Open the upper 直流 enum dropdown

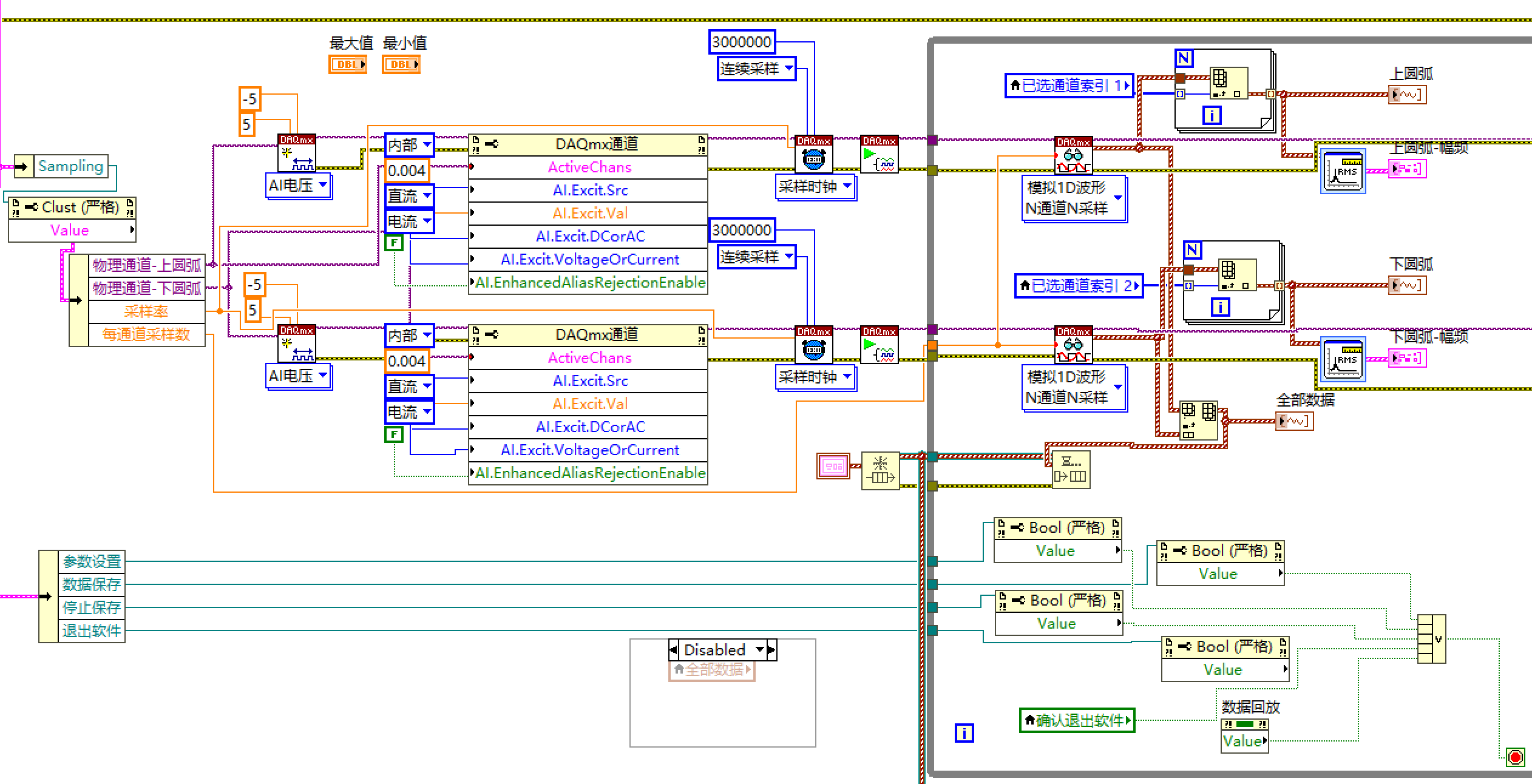pos(410,196)
